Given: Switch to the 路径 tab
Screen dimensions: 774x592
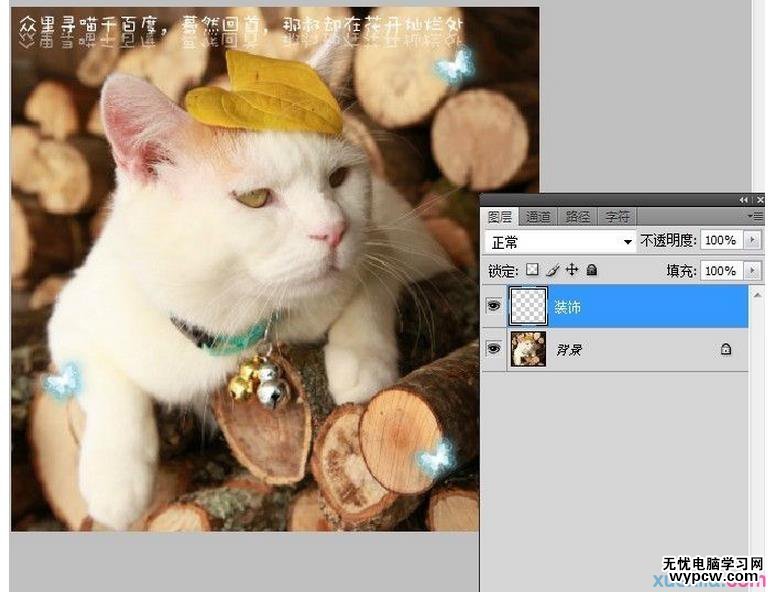Looking at the screenshot, I should tap(578, 216).
